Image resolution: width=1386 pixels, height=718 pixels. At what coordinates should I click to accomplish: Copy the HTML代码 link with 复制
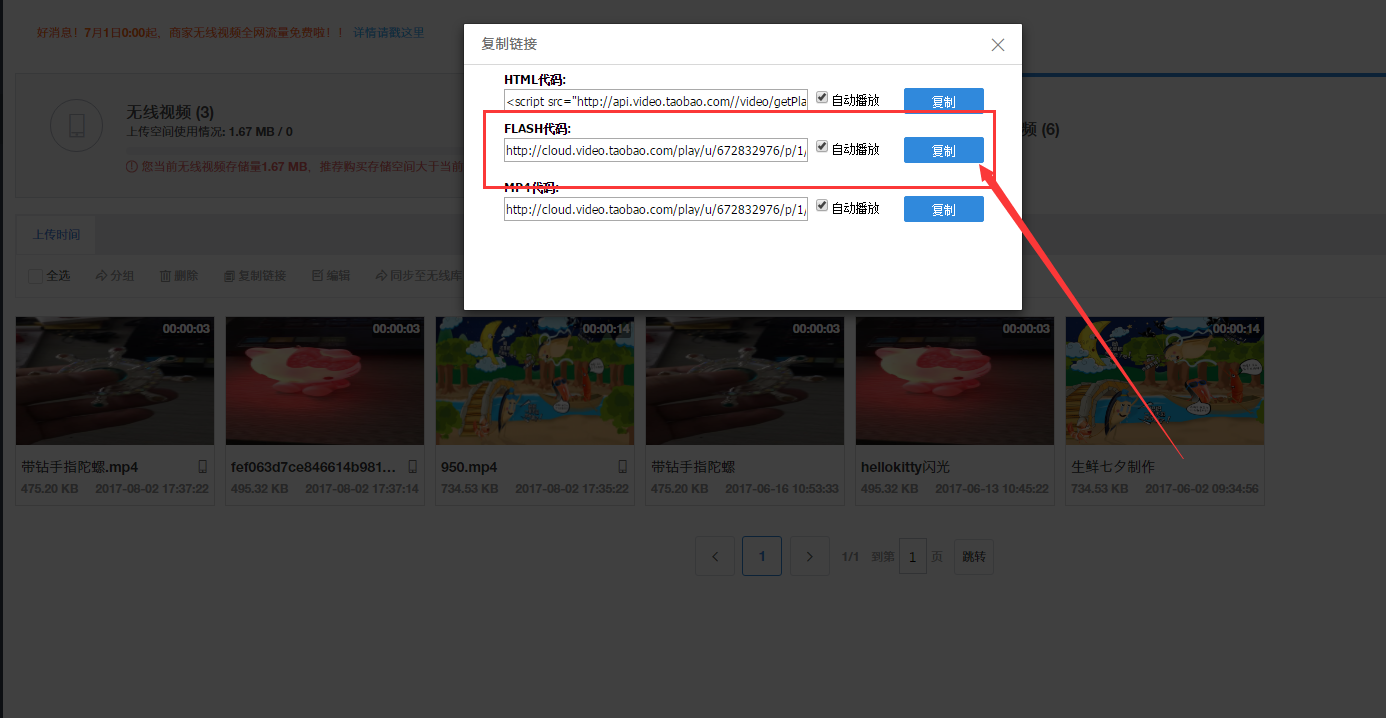[x=943, y=101]
